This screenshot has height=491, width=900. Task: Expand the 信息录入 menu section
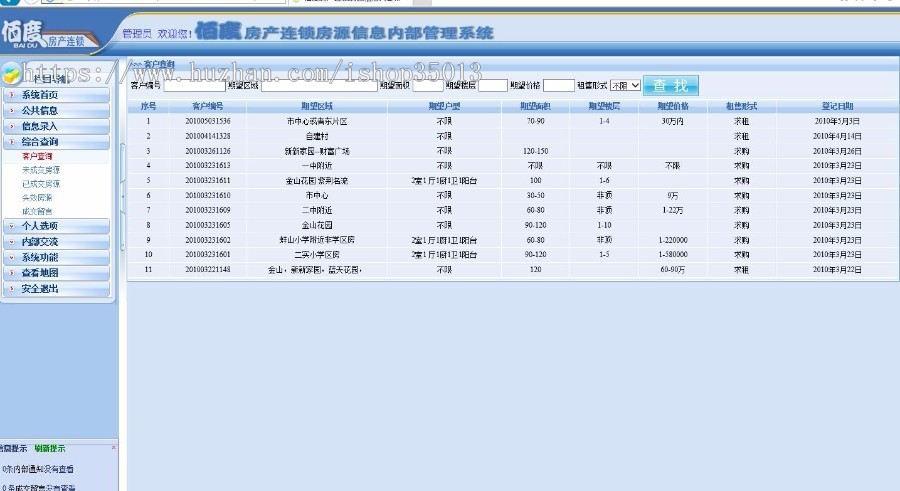tap(56, 126)
